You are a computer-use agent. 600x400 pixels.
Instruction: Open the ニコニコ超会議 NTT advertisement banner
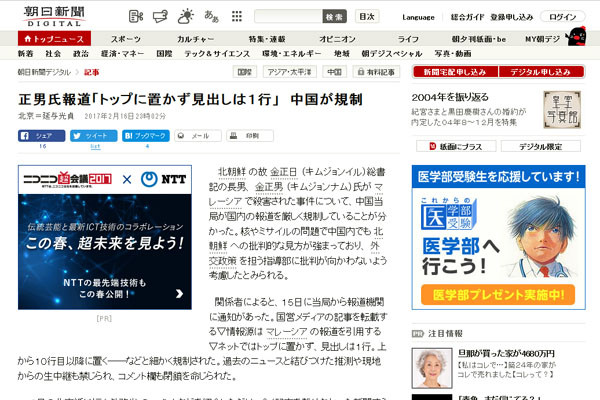pos(104,237)
